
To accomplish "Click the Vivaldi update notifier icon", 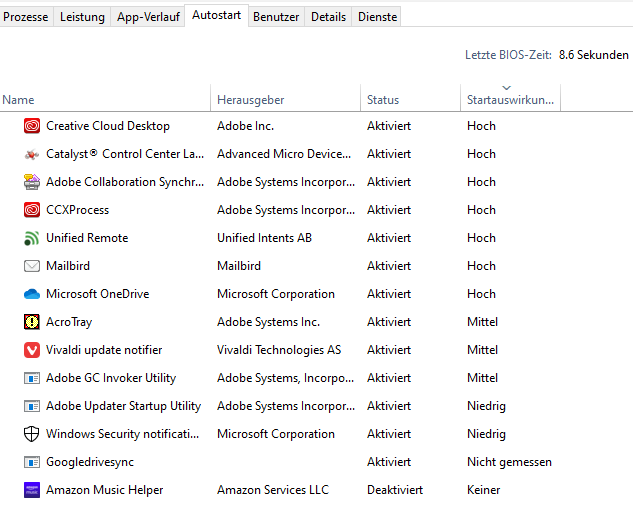I will [x=31, y=350].
